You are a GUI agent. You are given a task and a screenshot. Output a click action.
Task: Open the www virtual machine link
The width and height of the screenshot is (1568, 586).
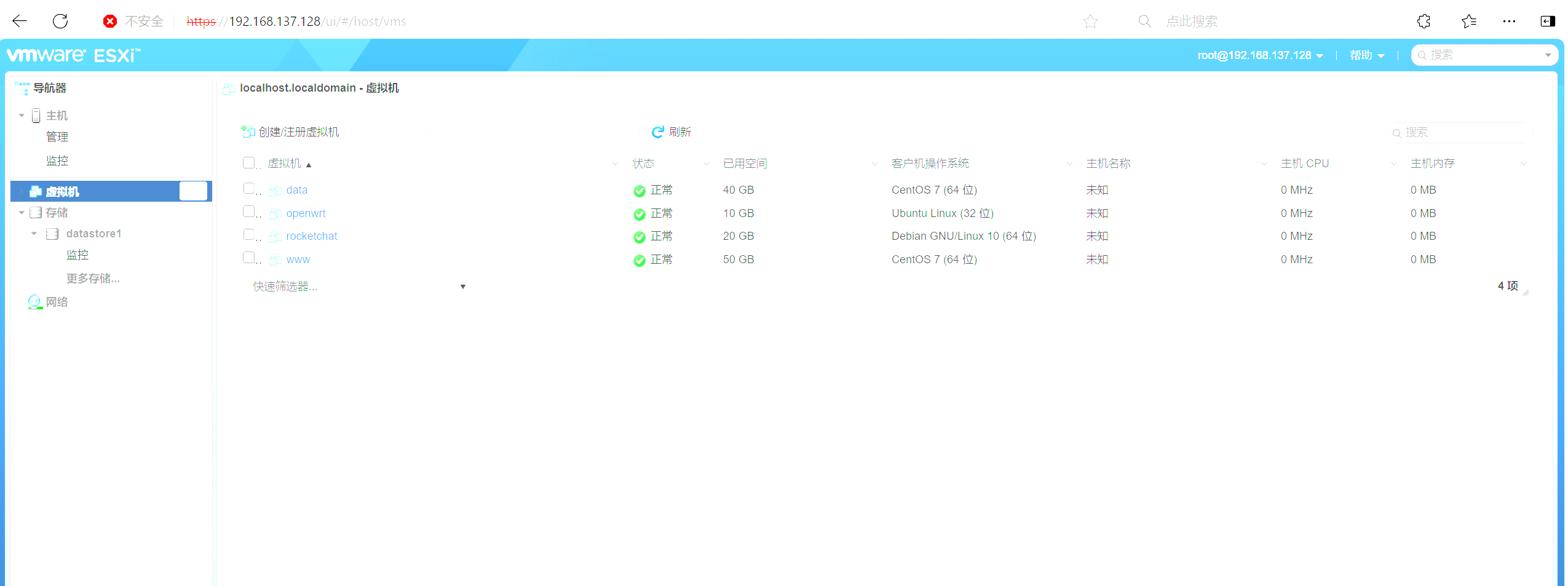click(x=298, y=259)
